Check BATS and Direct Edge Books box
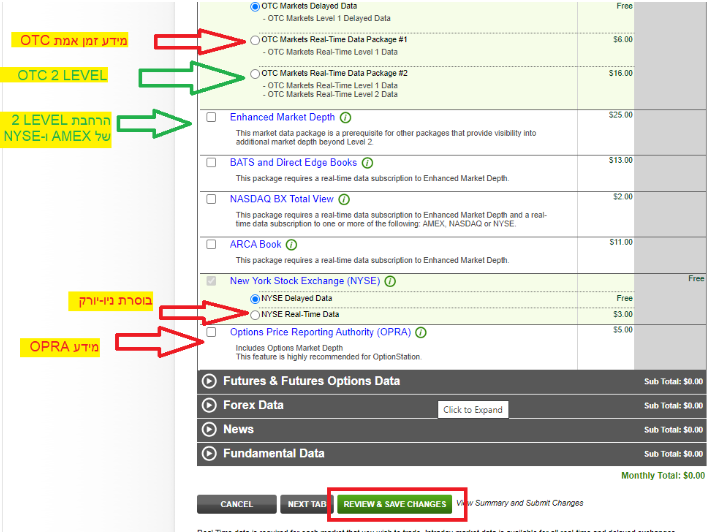 click(211, 163)
